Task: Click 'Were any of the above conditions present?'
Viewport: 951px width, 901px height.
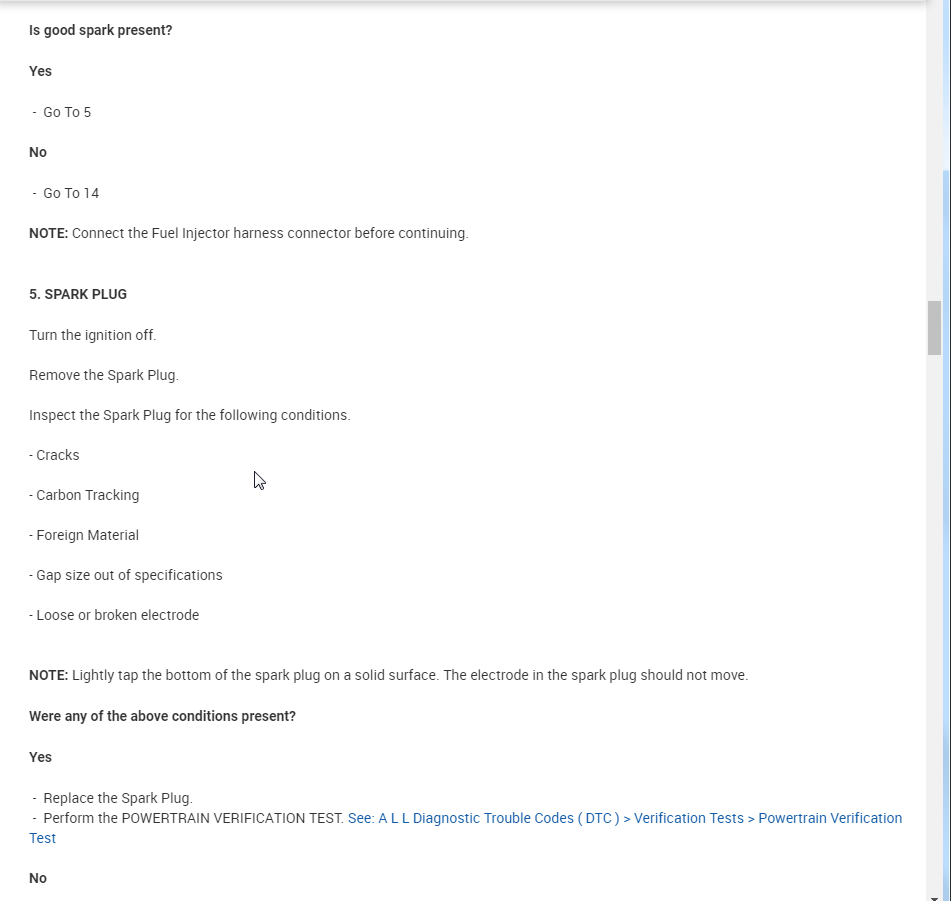Action: coord(163,716)
